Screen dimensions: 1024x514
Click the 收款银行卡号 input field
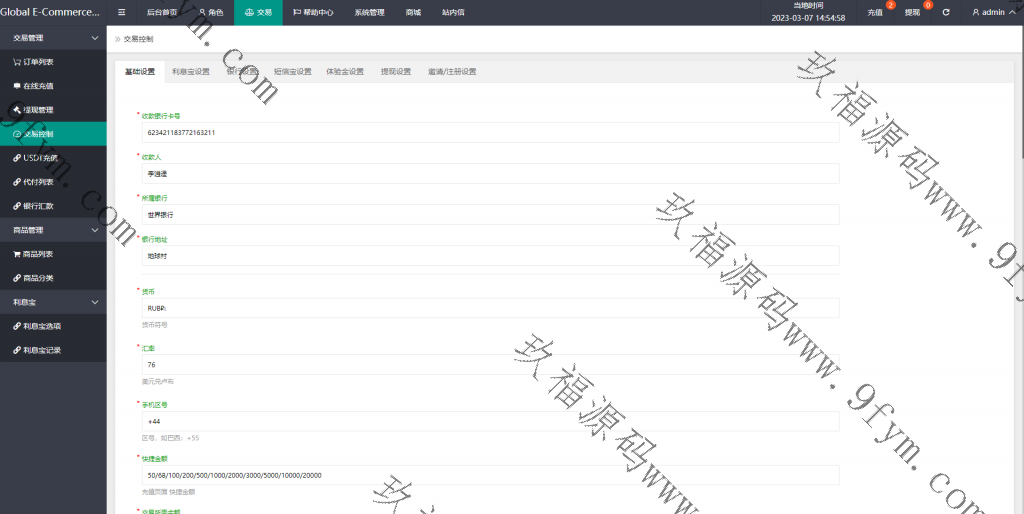(x=489, y=132)
